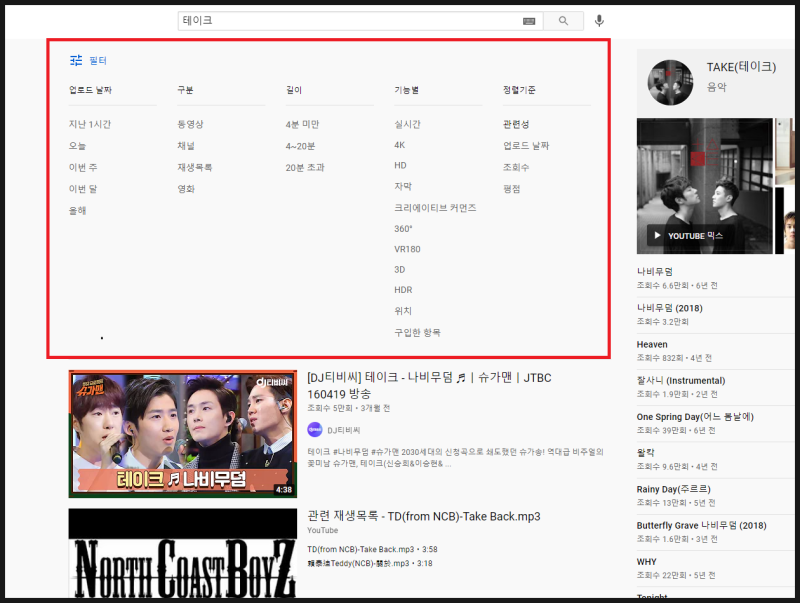800x603 pixels.
Task: Activate the microphone voice search icon
Action: click(x=599, y=21)
